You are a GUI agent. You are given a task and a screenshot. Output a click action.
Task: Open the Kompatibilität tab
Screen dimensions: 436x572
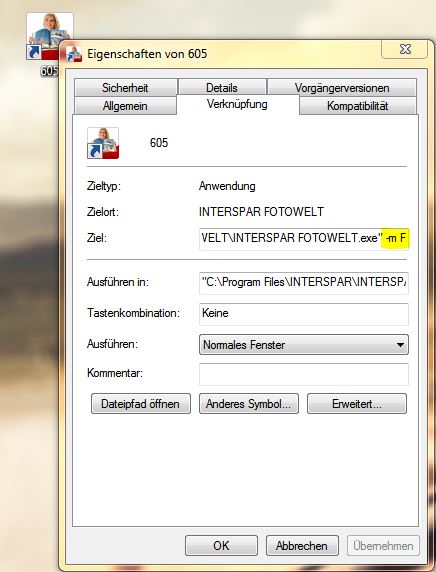point(358,106)
